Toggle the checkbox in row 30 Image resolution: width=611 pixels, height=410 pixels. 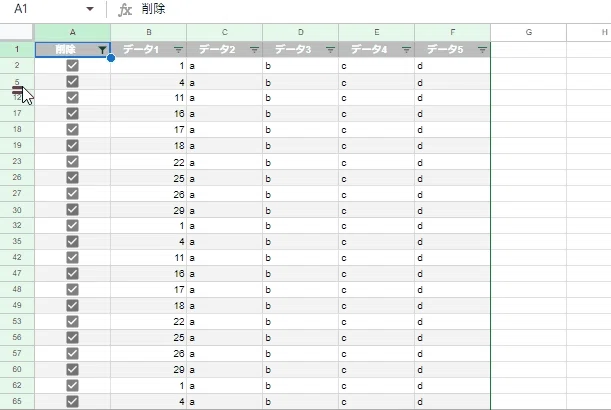pyautogui.click(x=72, y=209)
